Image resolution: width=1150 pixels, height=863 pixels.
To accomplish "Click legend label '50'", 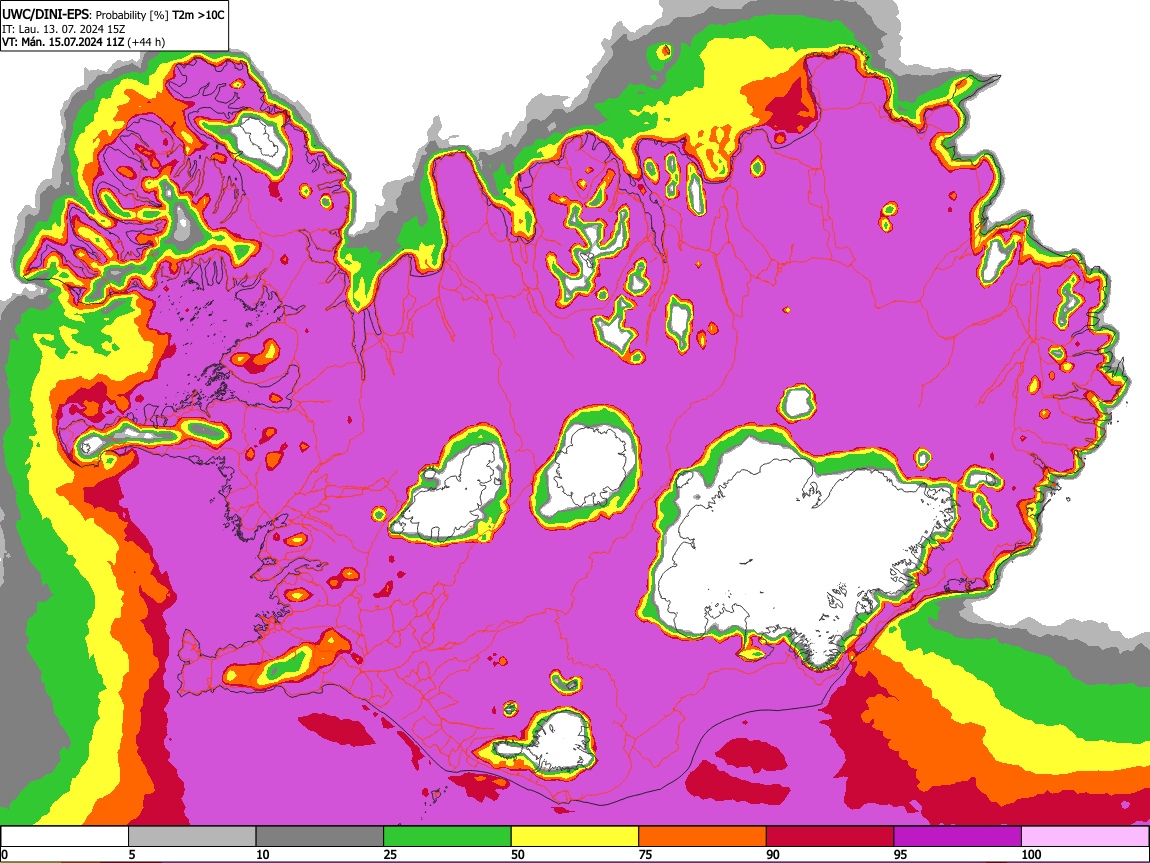I will 518,854.
